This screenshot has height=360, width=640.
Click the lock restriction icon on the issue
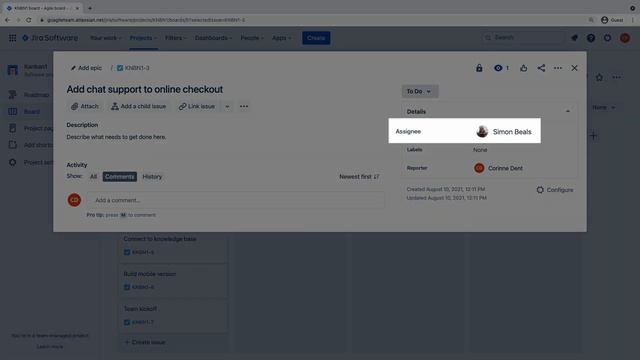click(479, 68)
